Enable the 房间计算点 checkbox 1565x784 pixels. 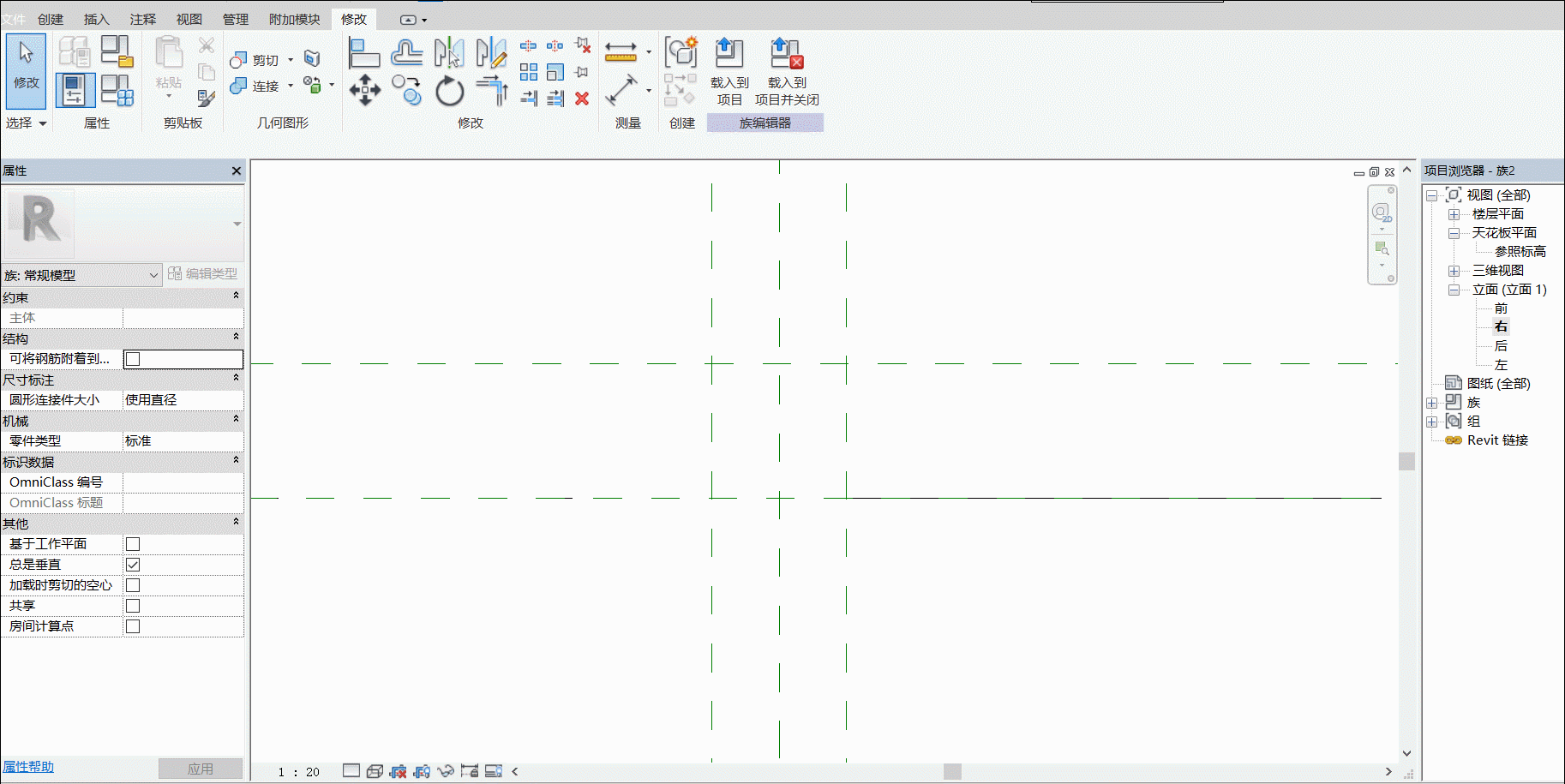133,626
